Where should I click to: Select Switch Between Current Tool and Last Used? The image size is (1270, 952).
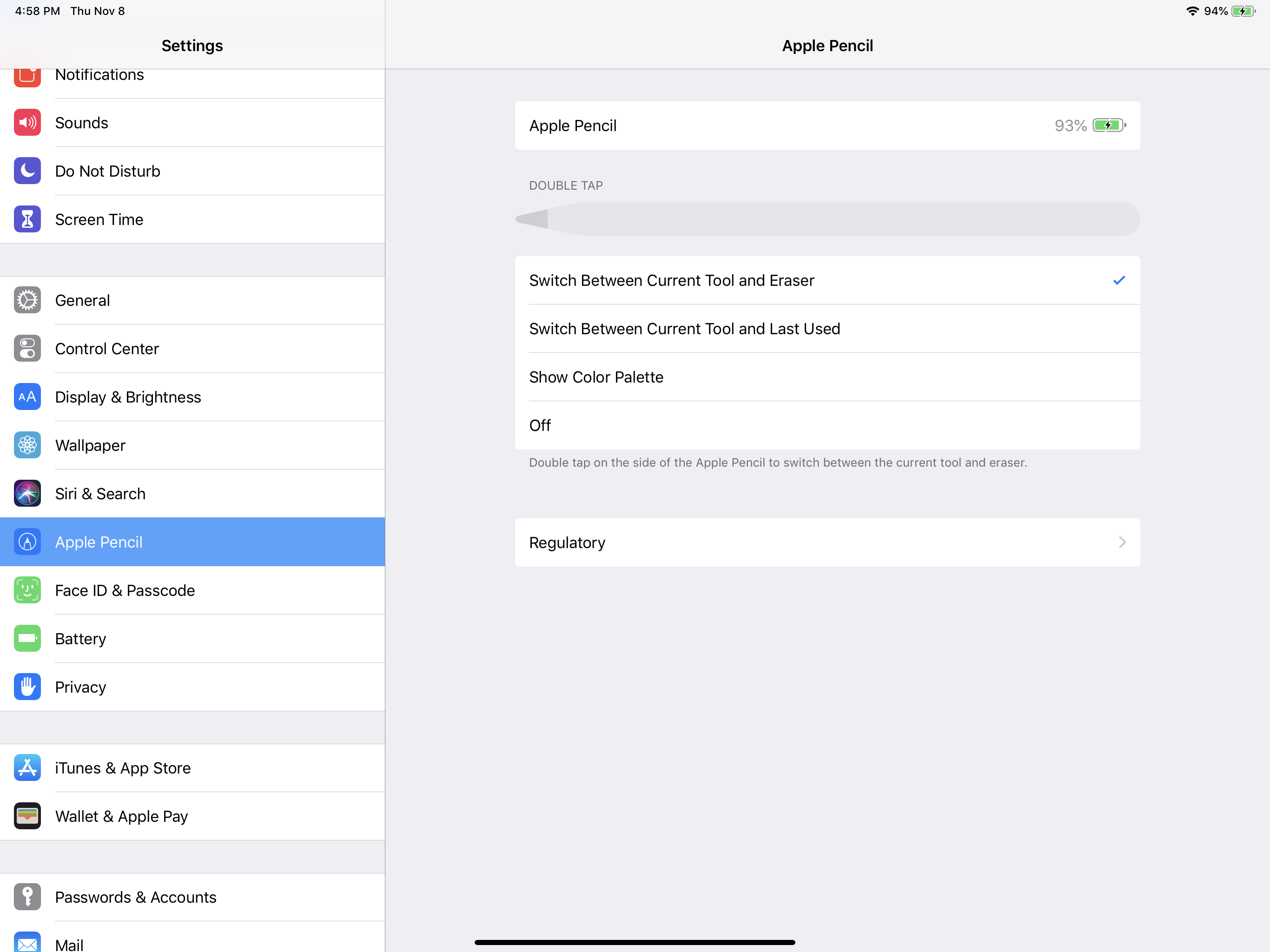(827, 329)
